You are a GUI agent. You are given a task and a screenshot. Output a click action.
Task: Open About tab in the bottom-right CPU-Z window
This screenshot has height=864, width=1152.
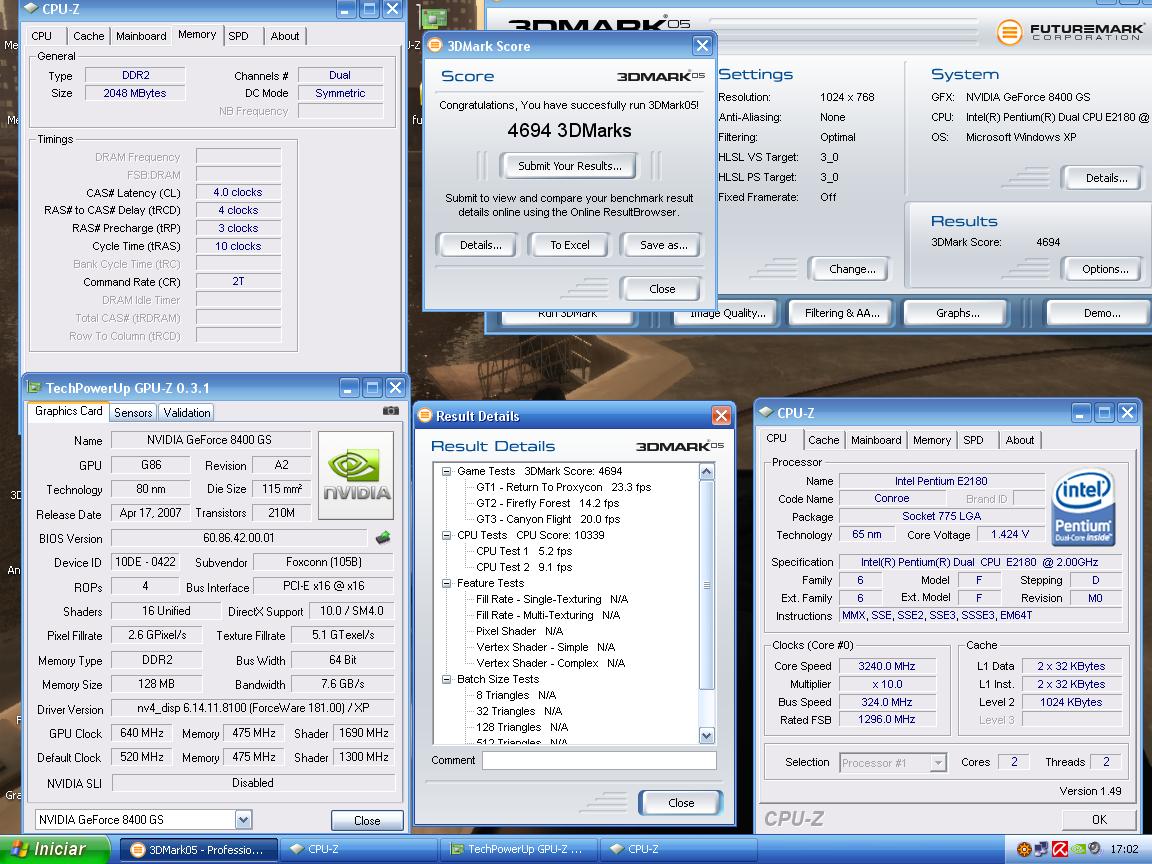click(x=1020, y=439)
